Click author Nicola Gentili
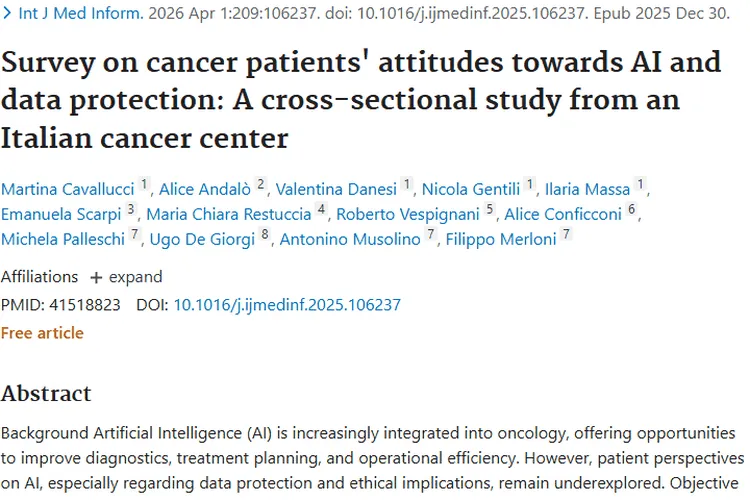The height and width of the screenshot is (500, 750). tap(472, 189)
